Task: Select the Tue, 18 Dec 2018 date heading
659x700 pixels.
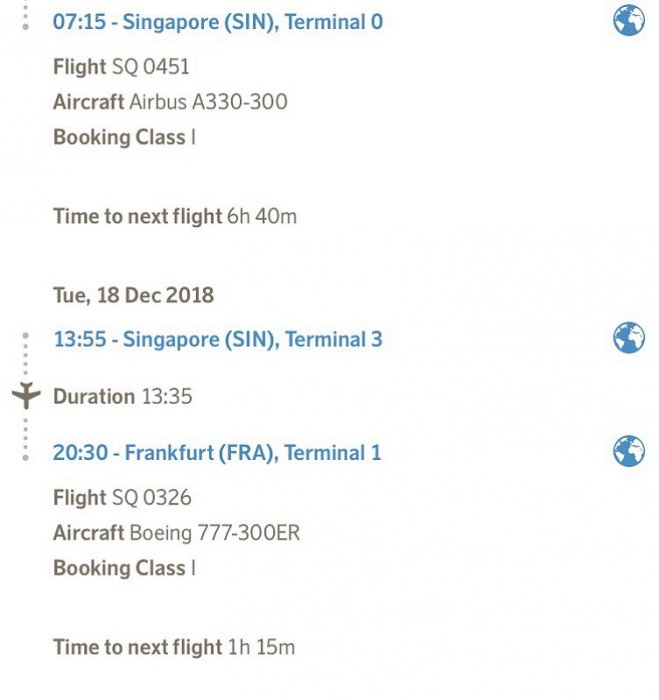Action: click(133, 295)
